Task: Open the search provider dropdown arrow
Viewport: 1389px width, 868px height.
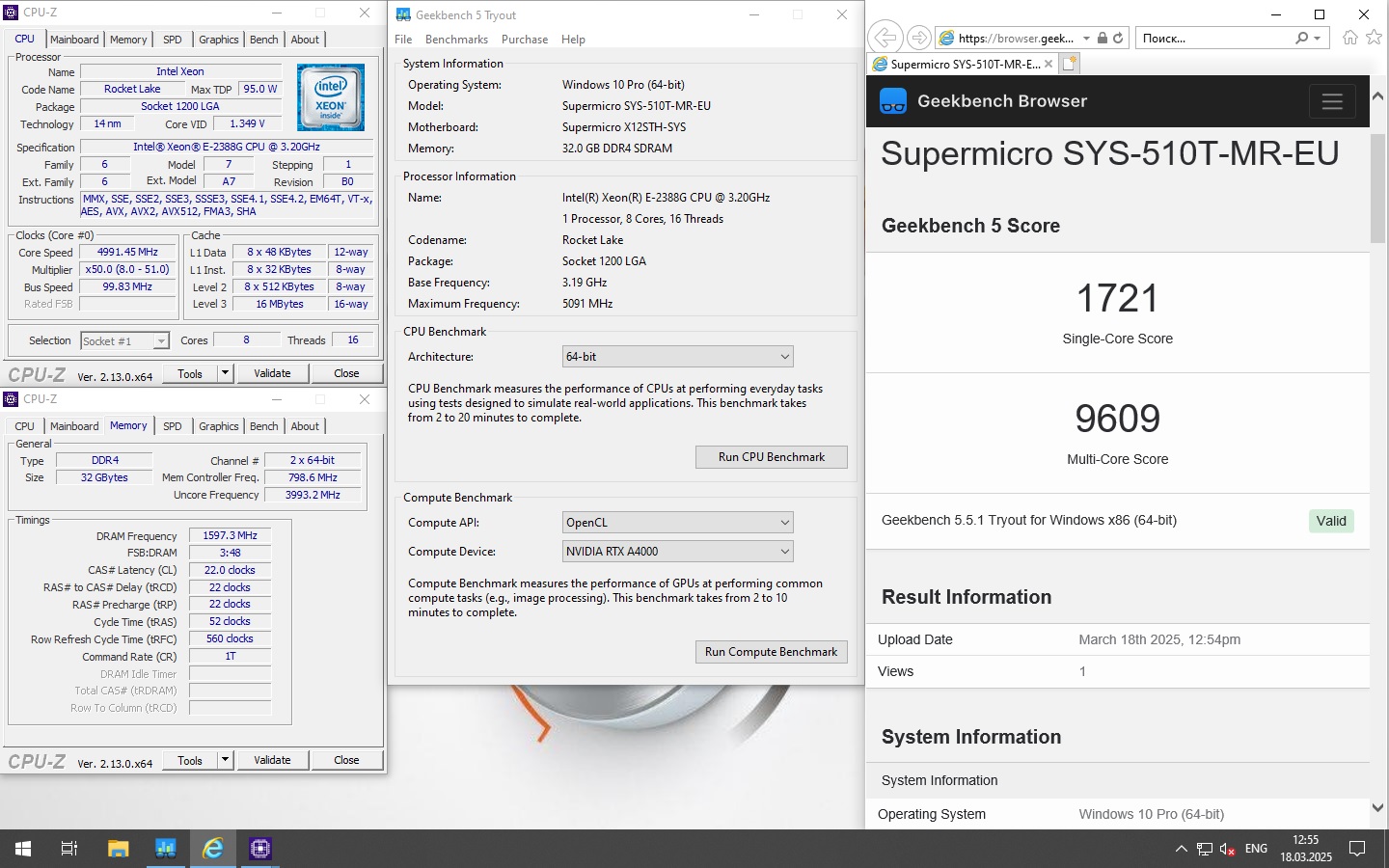Action: (1317, 39)
